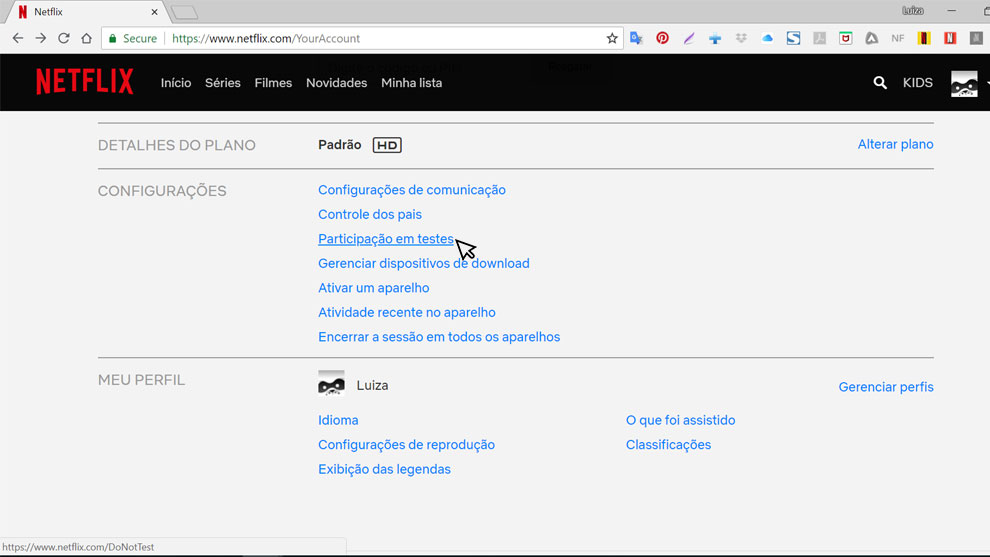The width and height of the screenshot is (990, 557).
Task: Open Netflix search magnifier icon
Action: (880, 83)
